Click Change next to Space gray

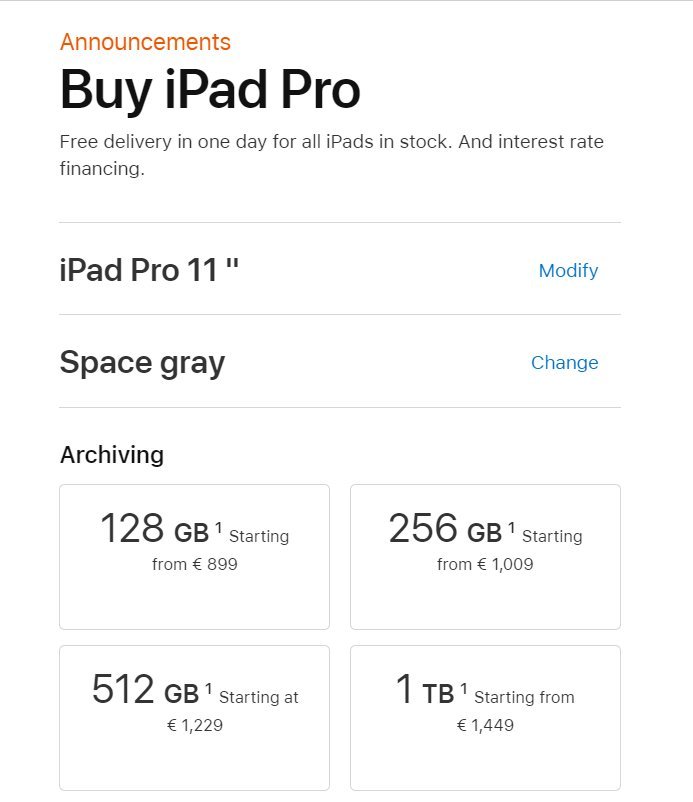[564, 362]
